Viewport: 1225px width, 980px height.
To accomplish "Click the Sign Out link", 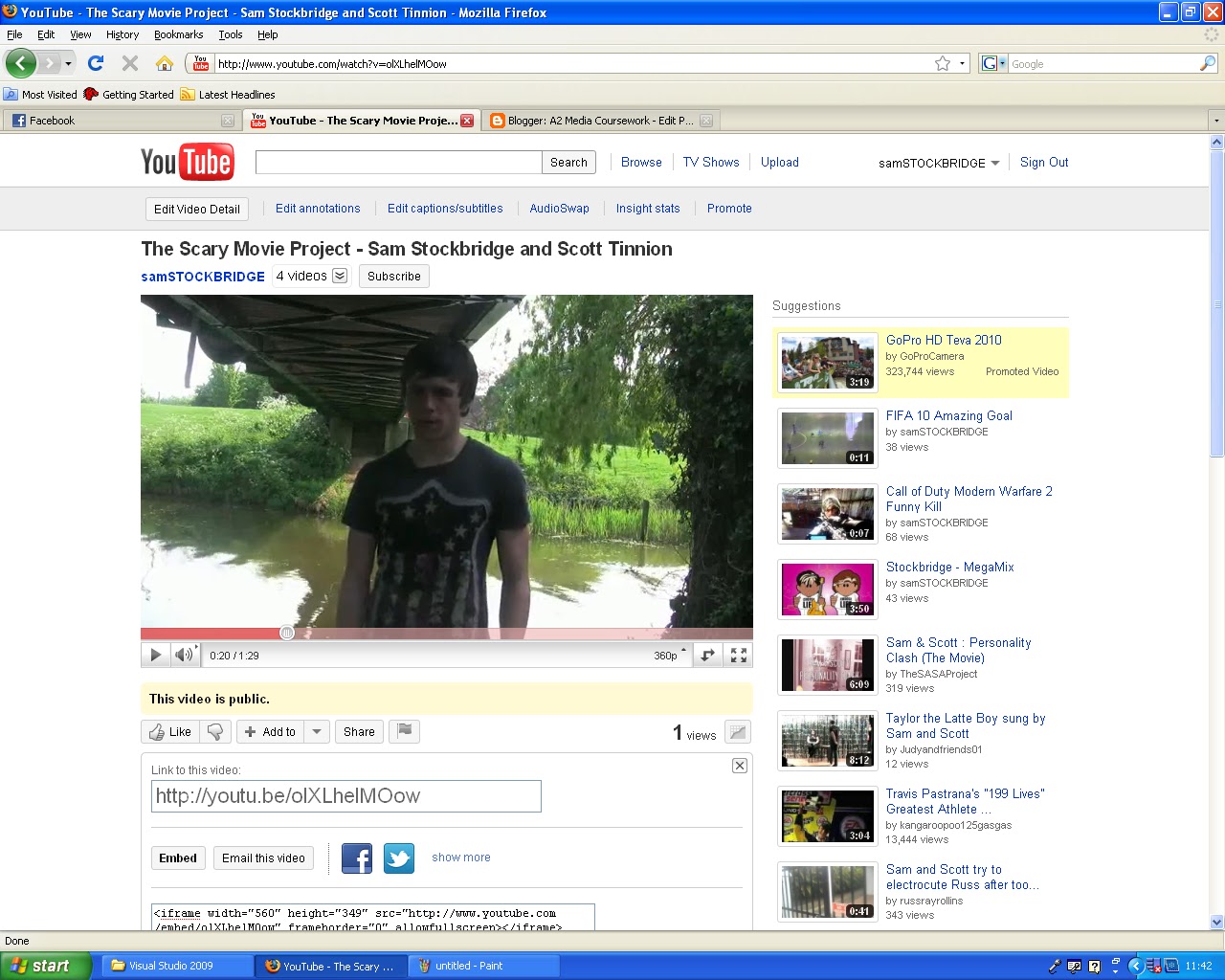I will point(1044,163).
